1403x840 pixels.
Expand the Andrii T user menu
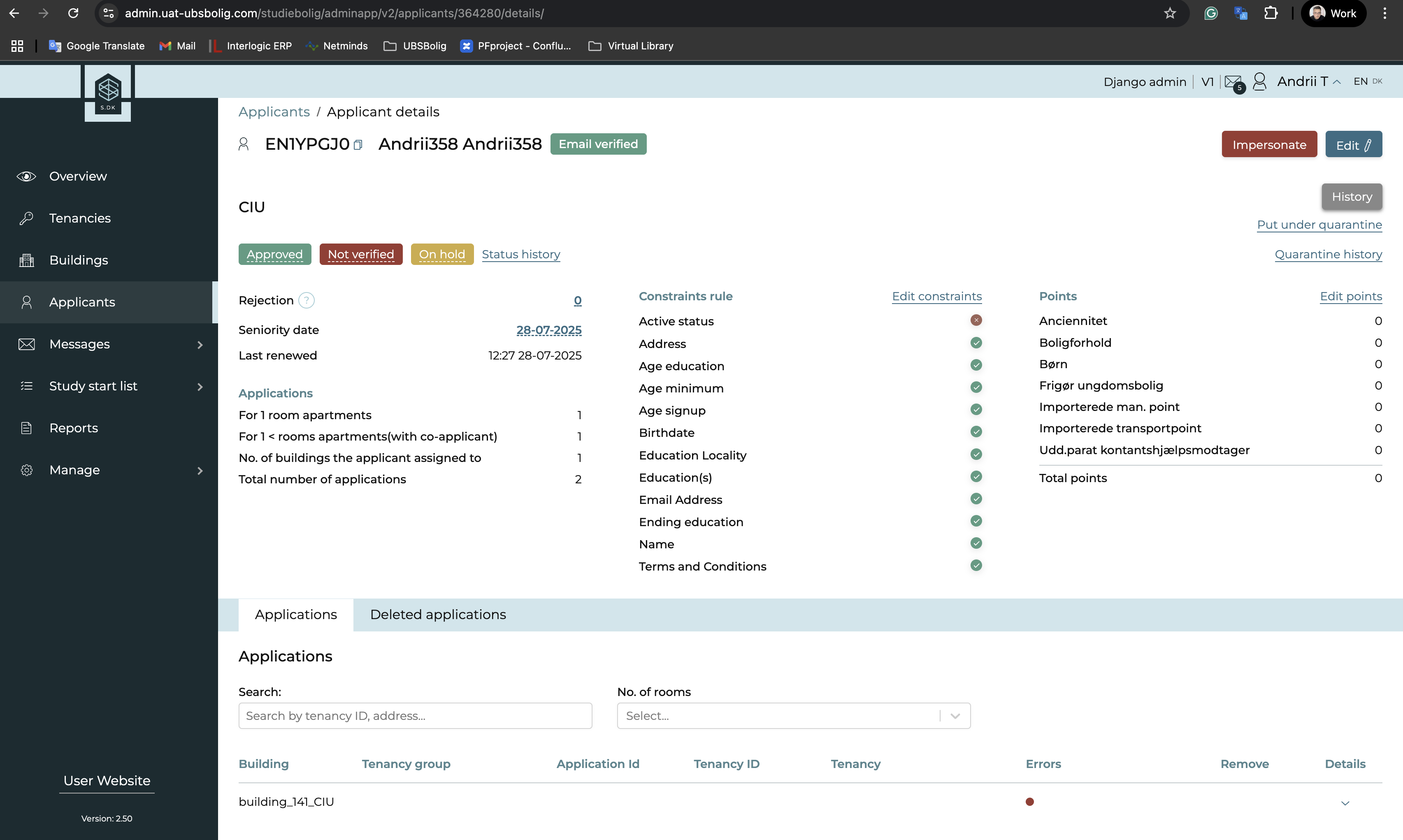pos(1308,81)
